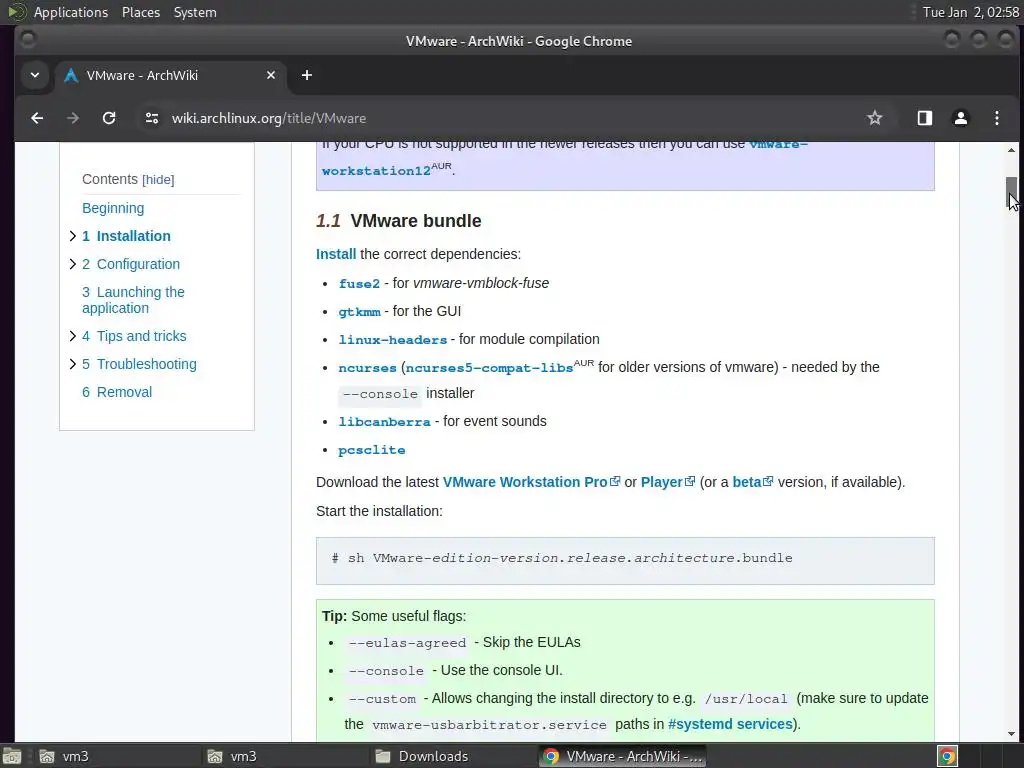The image size is (1024, 768).
Task: Open linux-headers package link
Action: click(x=392, y=340)
